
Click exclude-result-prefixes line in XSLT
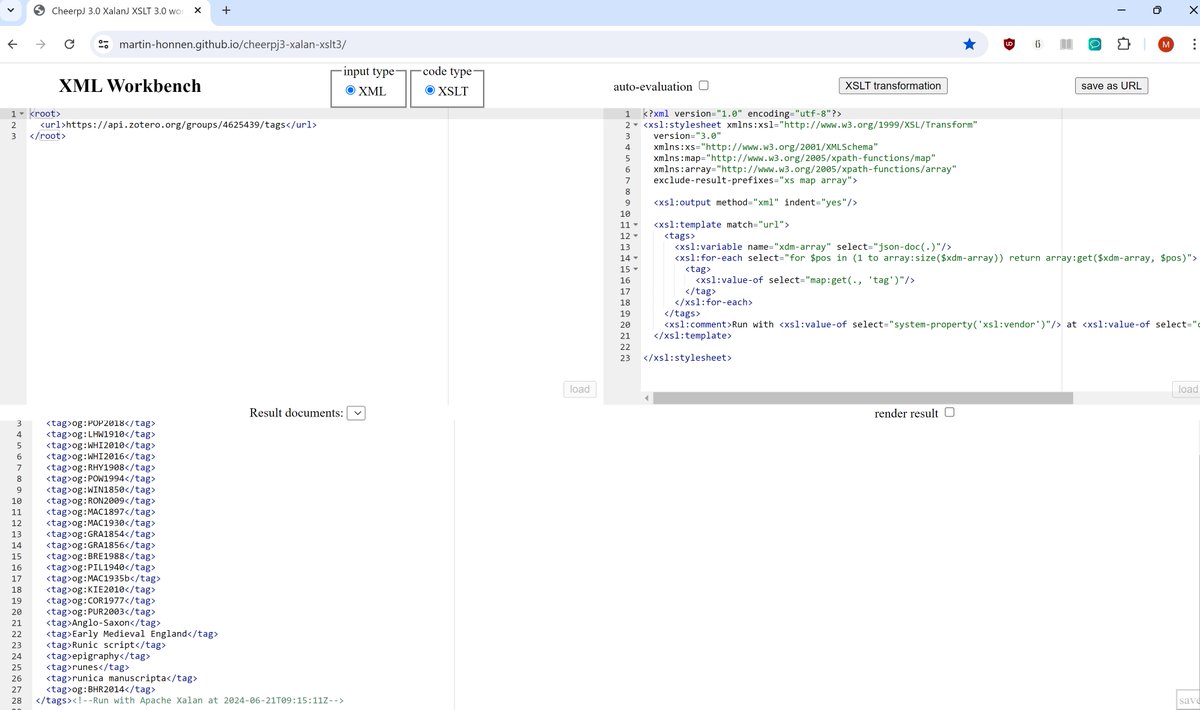coord(754,180)
